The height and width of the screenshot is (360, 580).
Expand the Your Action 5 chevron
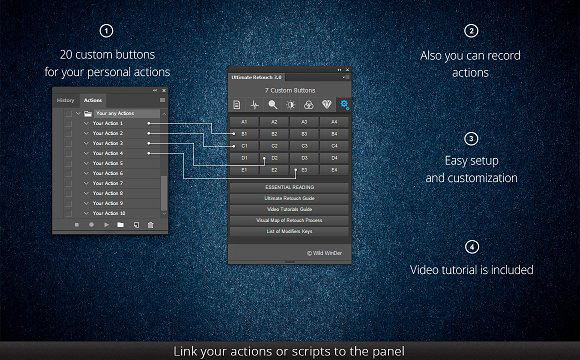coord(86,163)
